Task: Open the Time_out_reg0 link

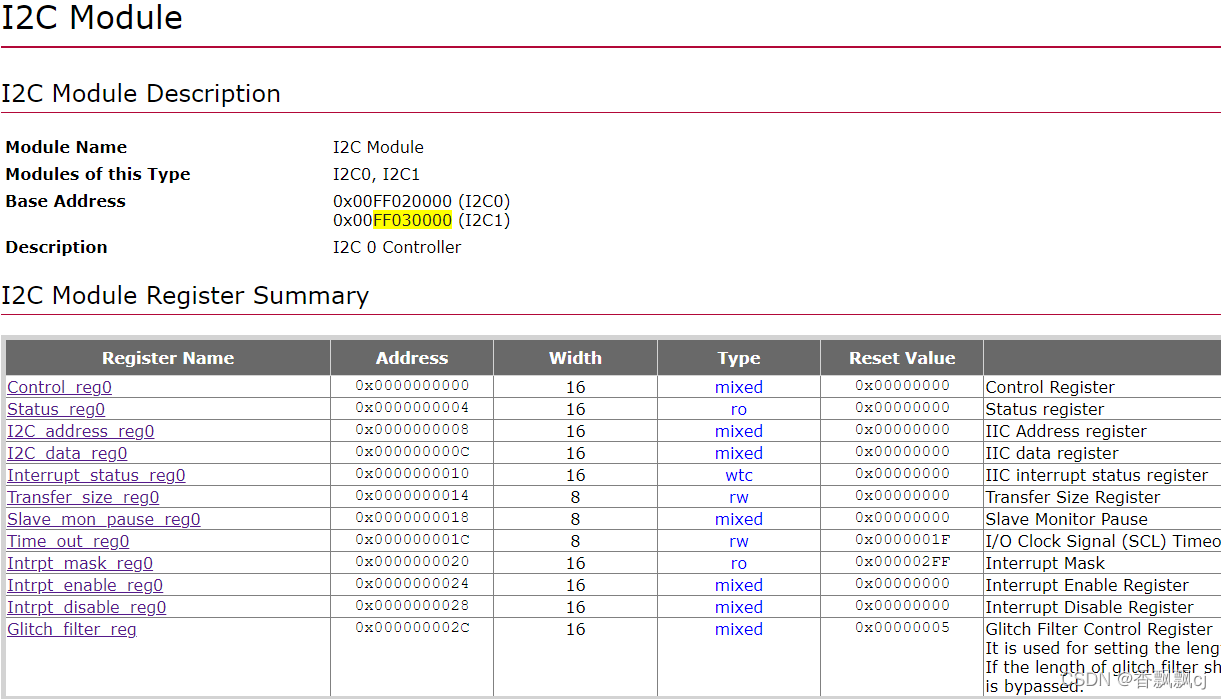Action: [x=68, y=541]
